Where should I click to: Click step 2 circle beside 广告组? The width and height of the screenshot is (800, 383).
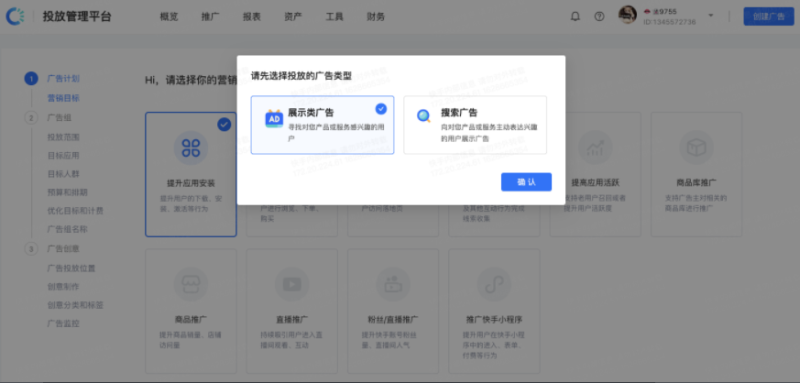tap(31, 118)
